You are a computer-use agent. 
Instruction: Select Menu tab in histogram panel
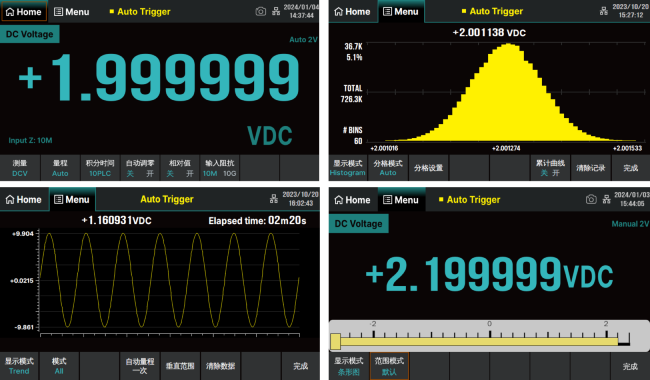401,12
